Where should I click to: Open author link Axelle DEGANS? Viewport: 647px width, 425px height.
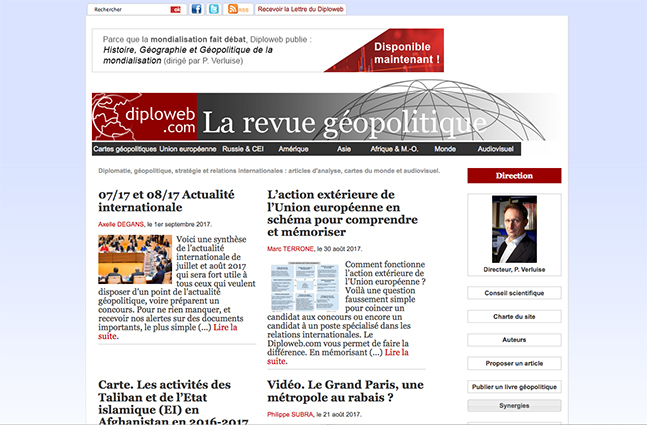coord(121,224)
